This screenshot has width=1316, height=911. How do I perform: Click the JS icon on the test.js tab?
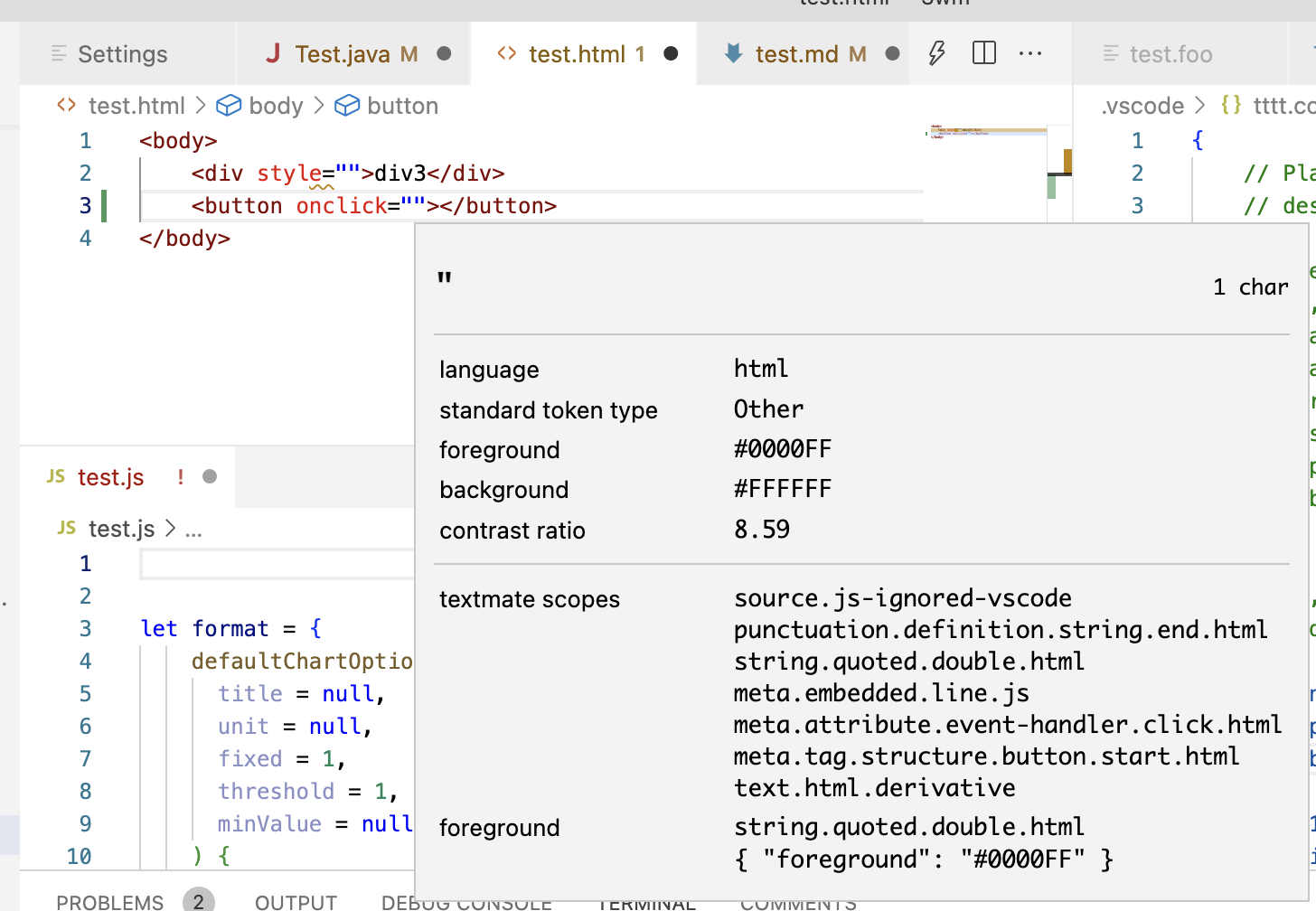coord(56,477)
